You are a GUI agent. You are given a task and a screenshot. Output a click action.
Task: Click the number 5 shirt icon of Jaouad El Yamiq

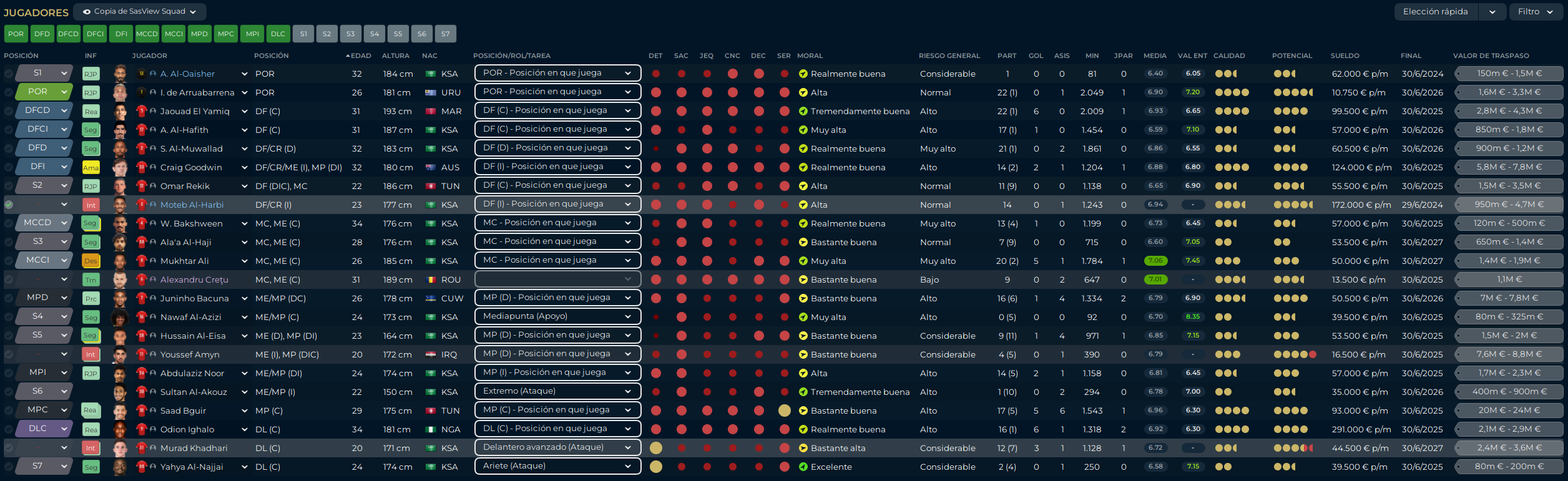coord(141,111)
